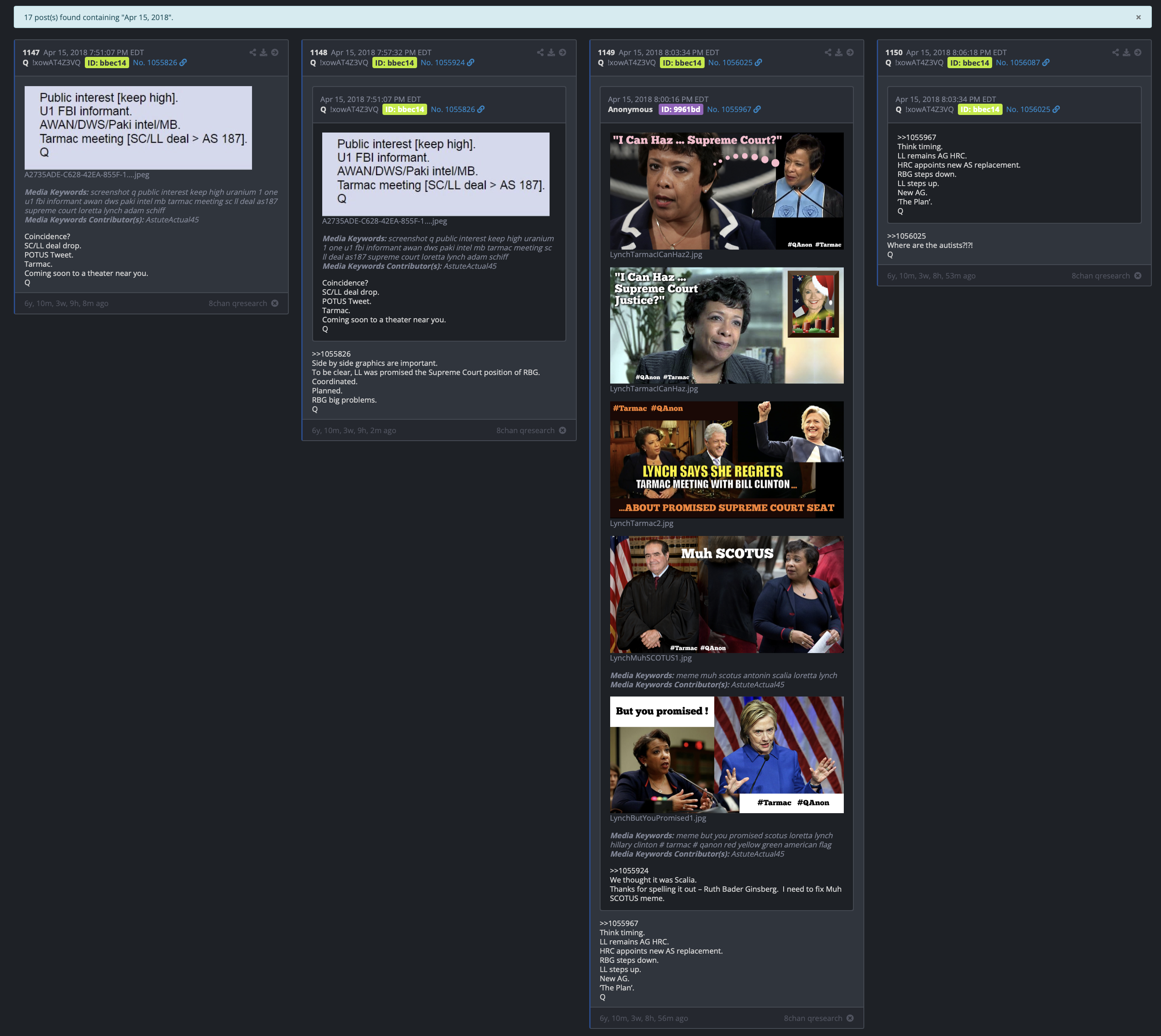This screenshot has height=1036, width=1161.
Task: Open the quoted 'Public interest' image in post 1148
Action: tap(436, 174)
